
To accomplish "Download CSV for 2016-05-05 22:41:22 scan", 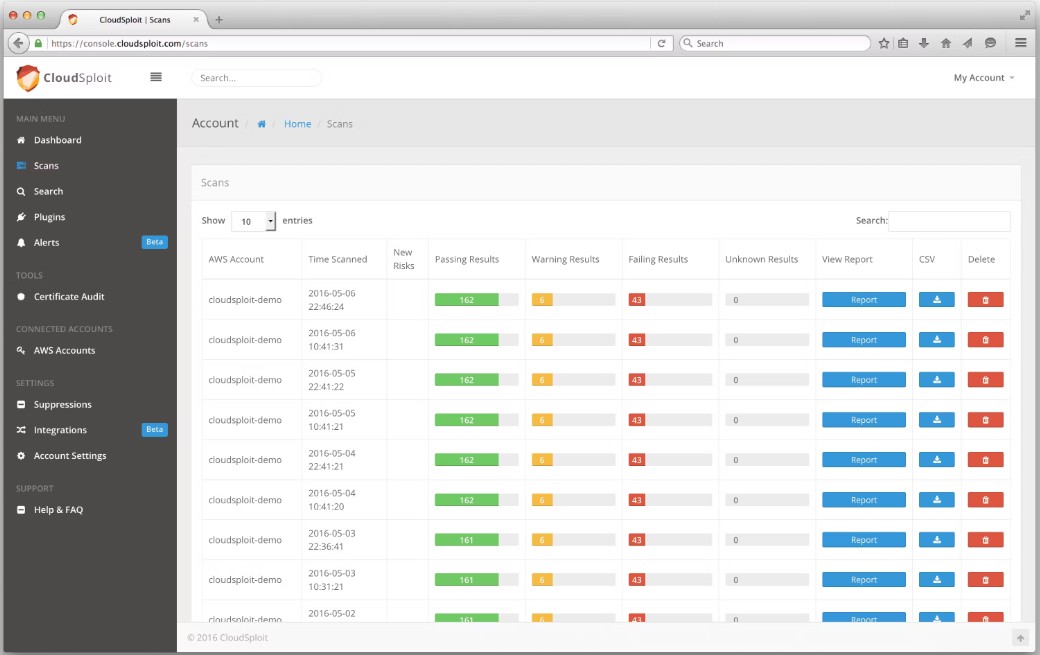I will tap(937, 380).
